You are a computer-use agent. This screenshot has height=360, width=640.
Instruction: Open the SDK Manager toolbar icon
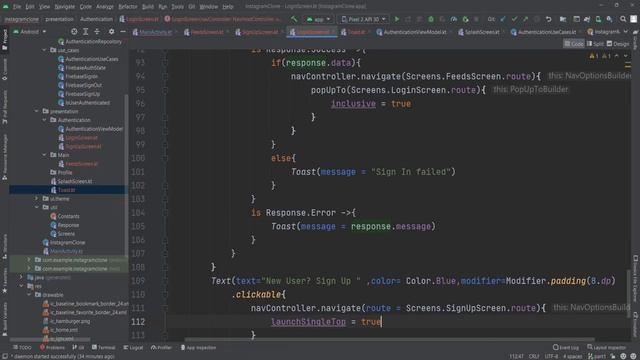tap(609, 19)
